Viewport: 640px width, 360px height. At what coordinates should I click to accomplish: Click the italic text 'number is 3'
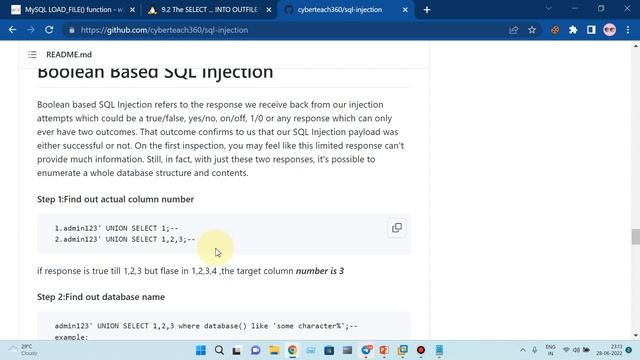[x=320, y=271]
